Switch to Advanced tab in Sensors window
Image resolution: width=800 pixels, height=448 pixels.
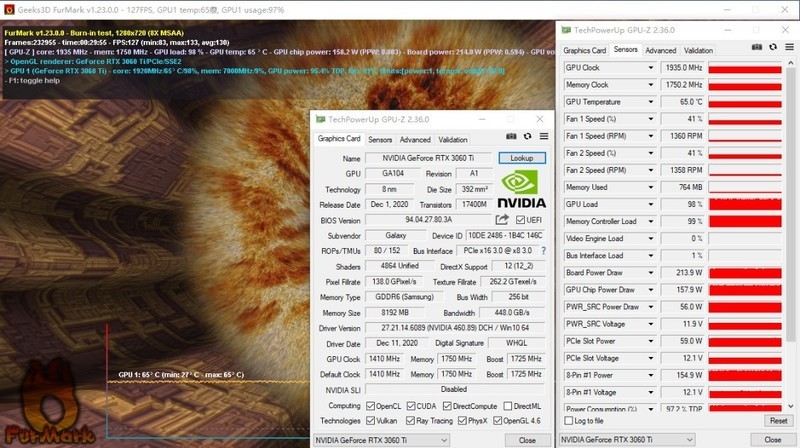660,51
